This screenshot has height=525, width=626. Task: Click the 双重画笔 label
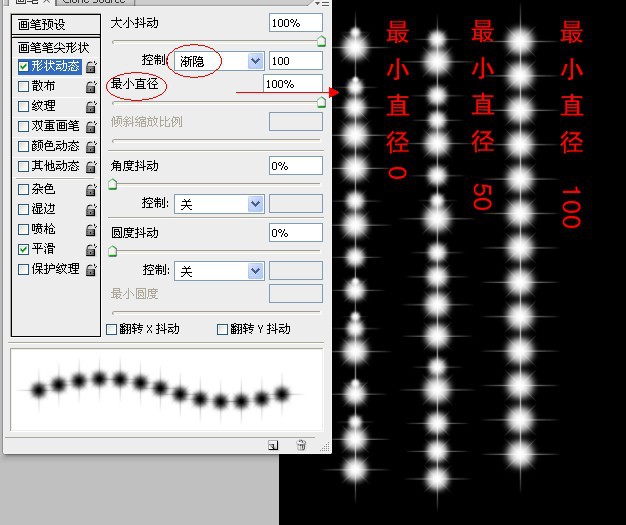click(55, 126)
